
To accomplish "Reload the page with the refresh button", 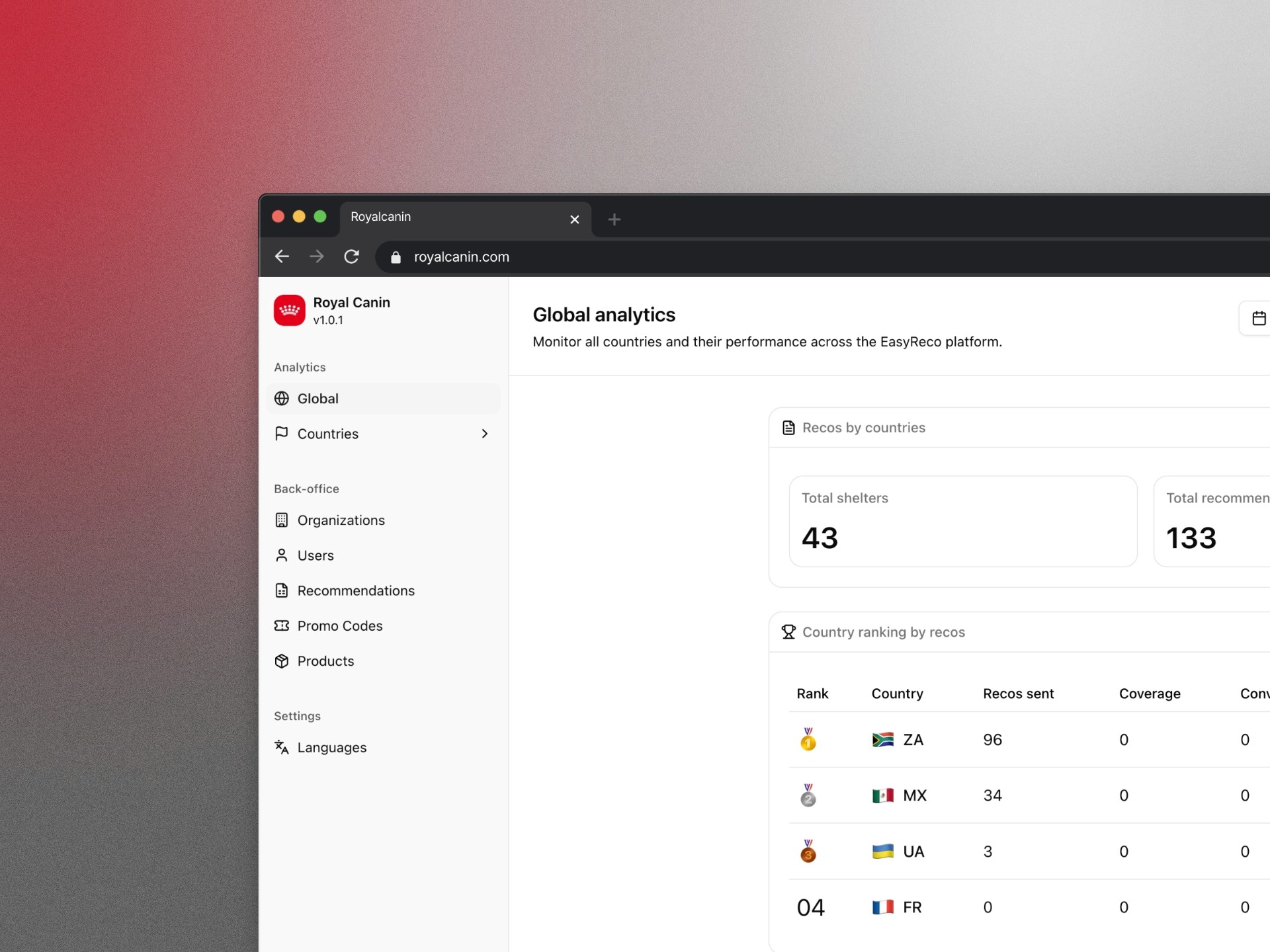I will 351,257.
